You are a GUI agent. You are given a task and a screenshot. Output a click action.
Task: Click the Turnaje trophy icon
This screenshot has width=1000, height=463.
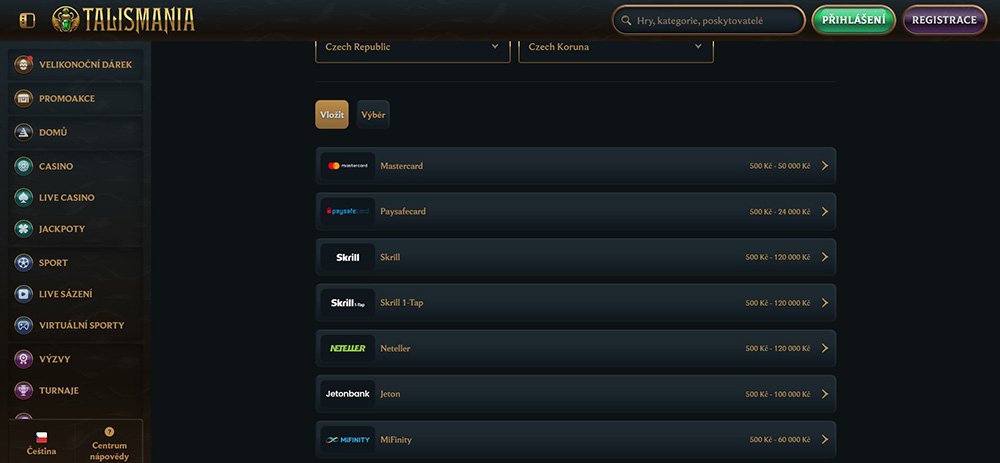[x=24, y=390]
